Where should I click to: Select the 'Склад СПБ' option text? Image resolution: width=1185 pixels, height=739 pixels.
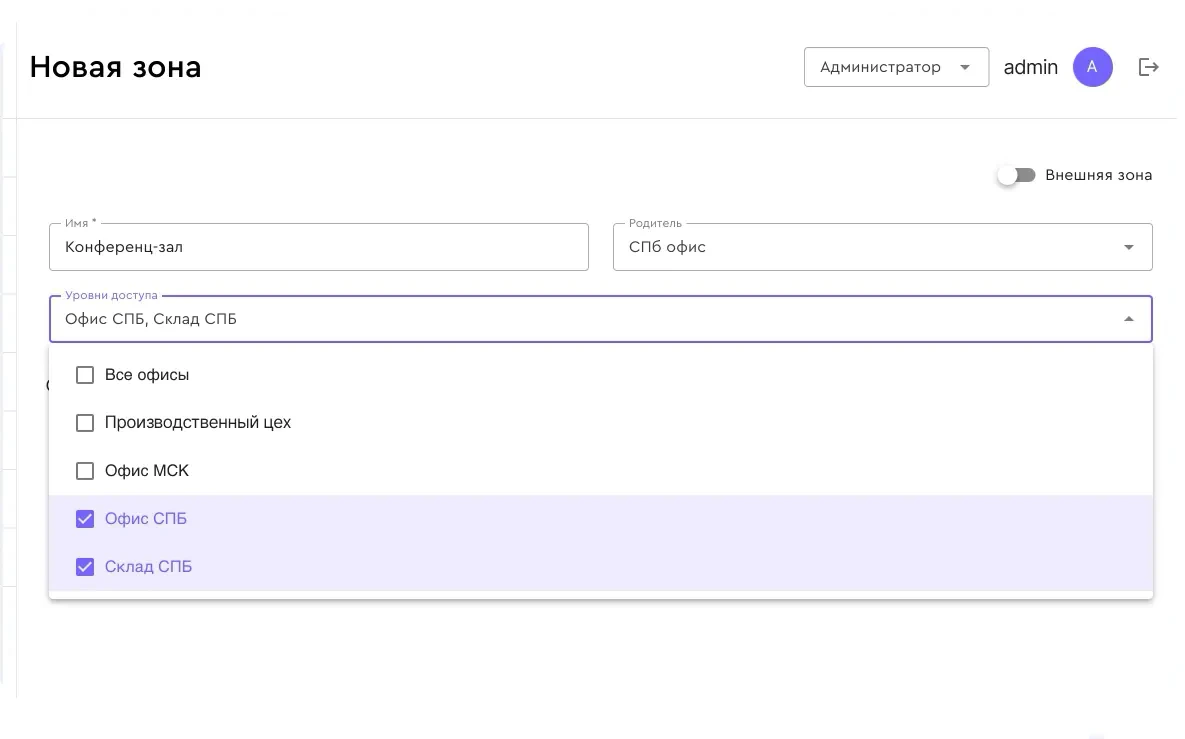click(x=148, y=567)
